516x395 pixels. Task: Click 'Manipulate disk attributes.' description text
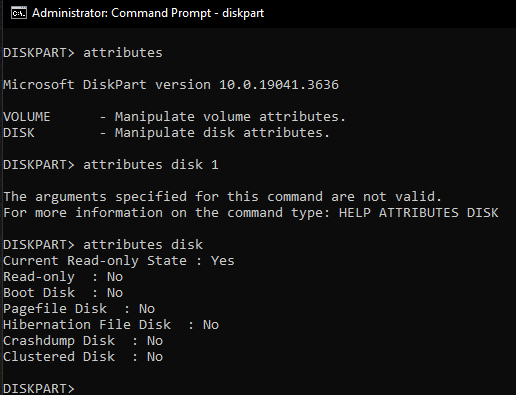222,133
